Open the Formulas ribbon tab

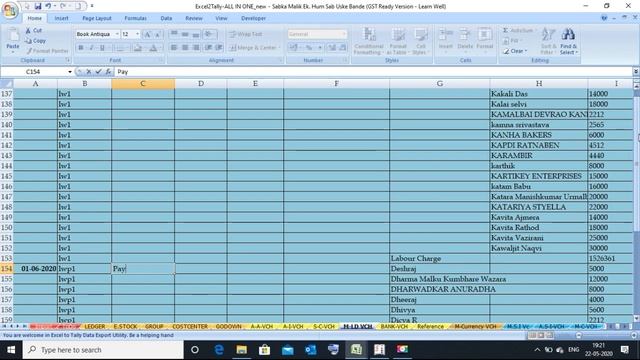click(135, 18)
